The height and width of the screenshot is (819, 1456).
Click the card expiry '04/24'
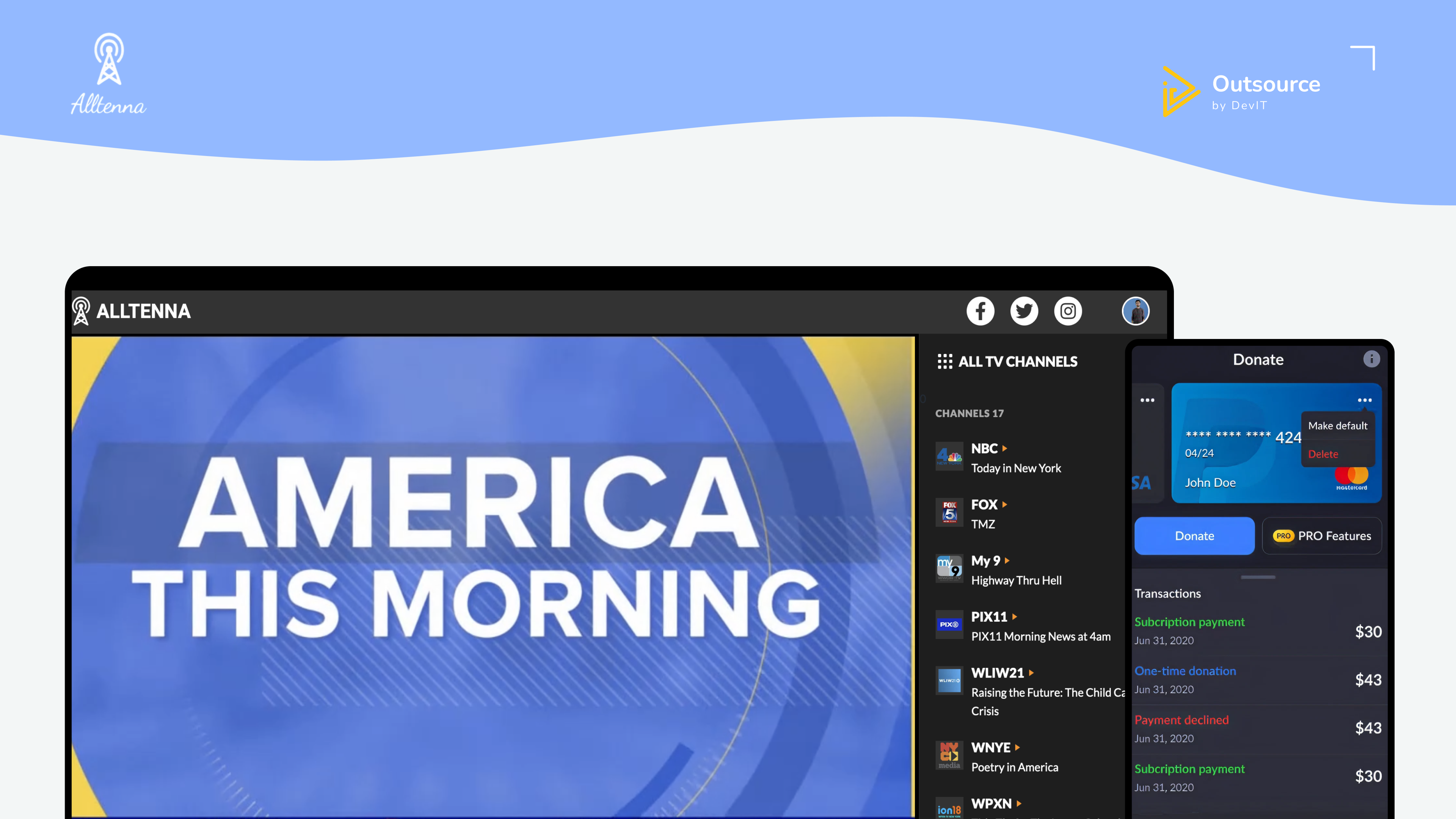pos(1199,453)
